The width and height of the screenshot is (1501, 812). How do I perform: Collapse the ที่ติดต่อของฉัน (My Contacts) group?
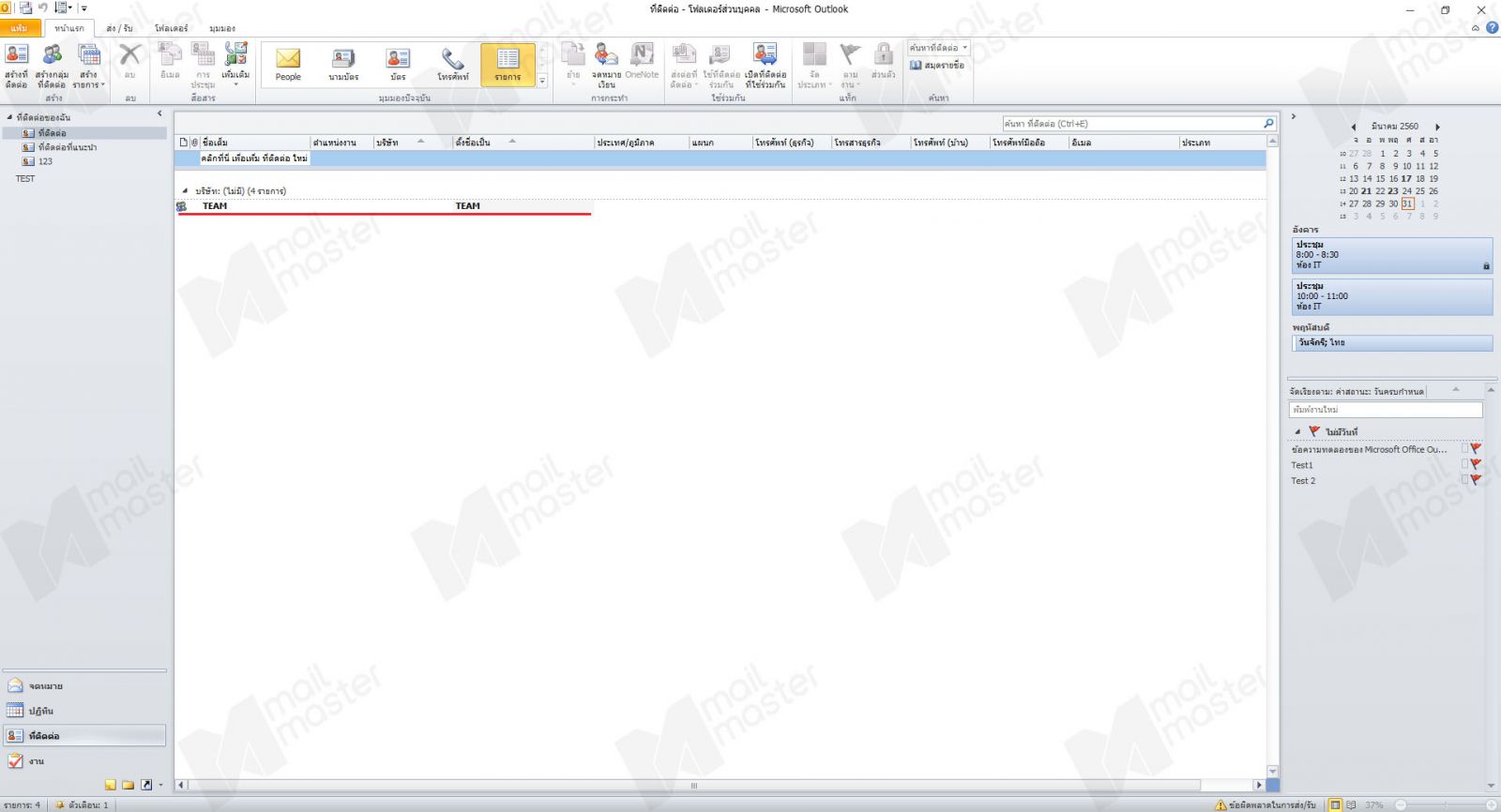[x=9, y=117]
